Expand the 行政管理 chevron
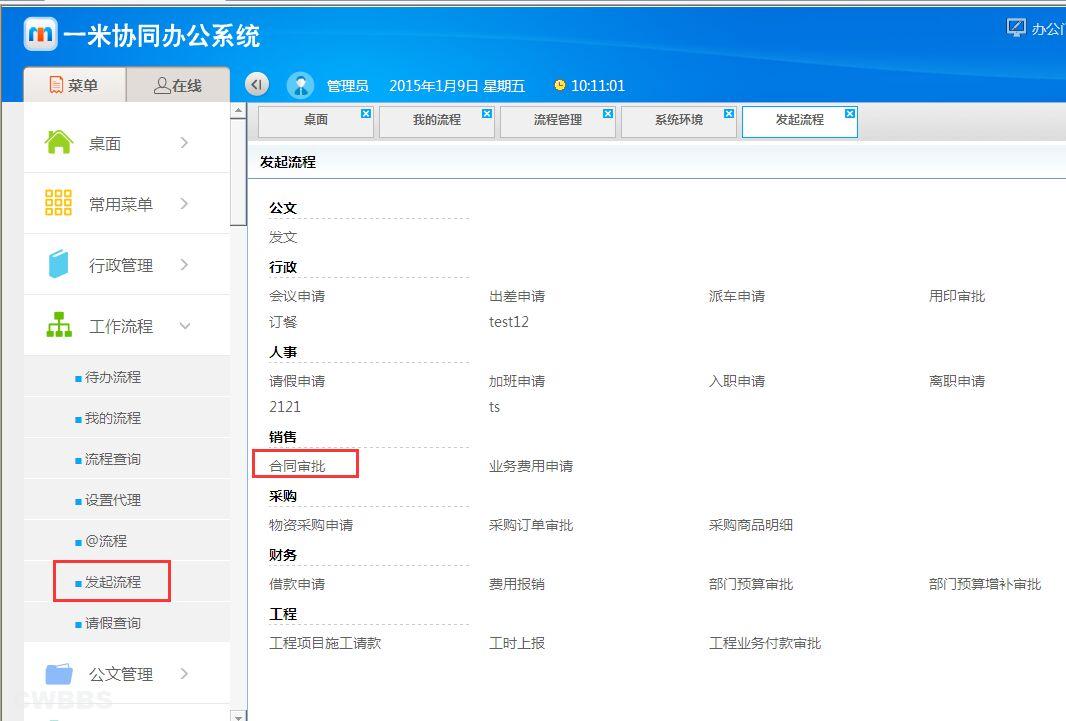Viewport: 1066px width, 721px height. 184,264
